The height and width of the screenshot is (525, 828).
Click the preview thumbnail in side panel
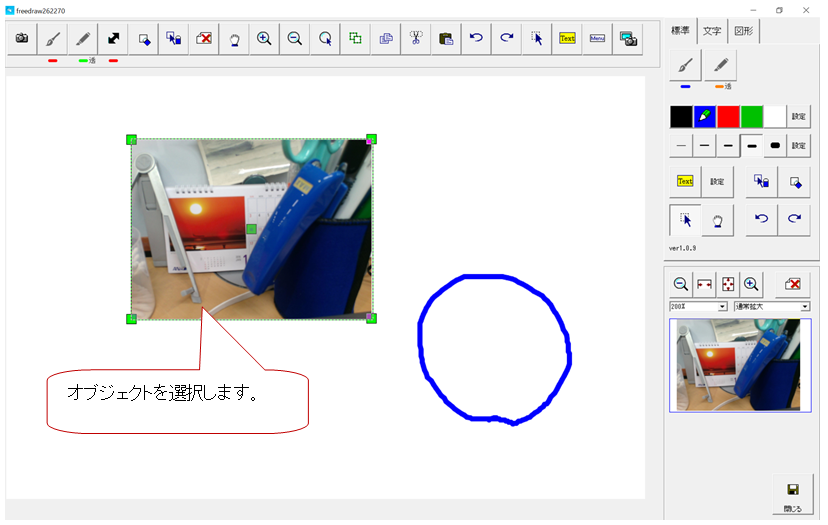[x=739, y=365]
